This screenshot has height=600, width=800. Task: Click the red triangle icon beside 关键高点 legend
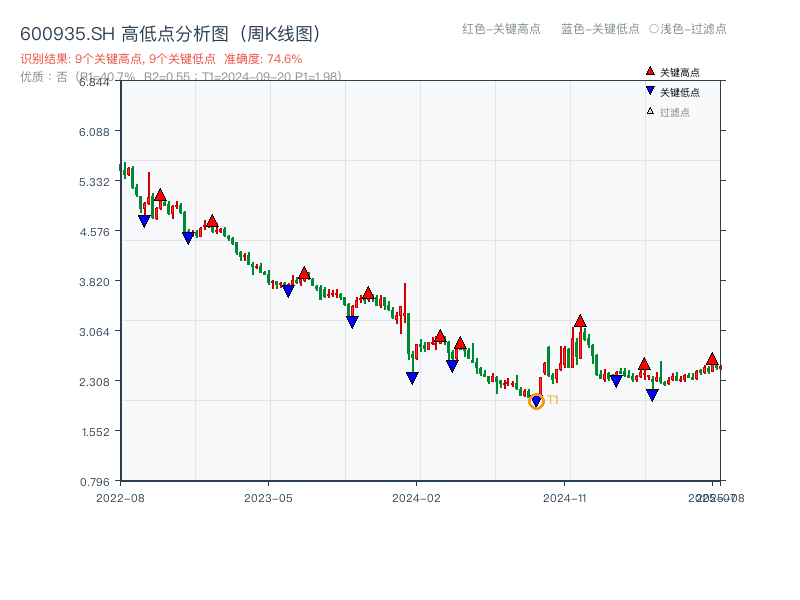650,72
